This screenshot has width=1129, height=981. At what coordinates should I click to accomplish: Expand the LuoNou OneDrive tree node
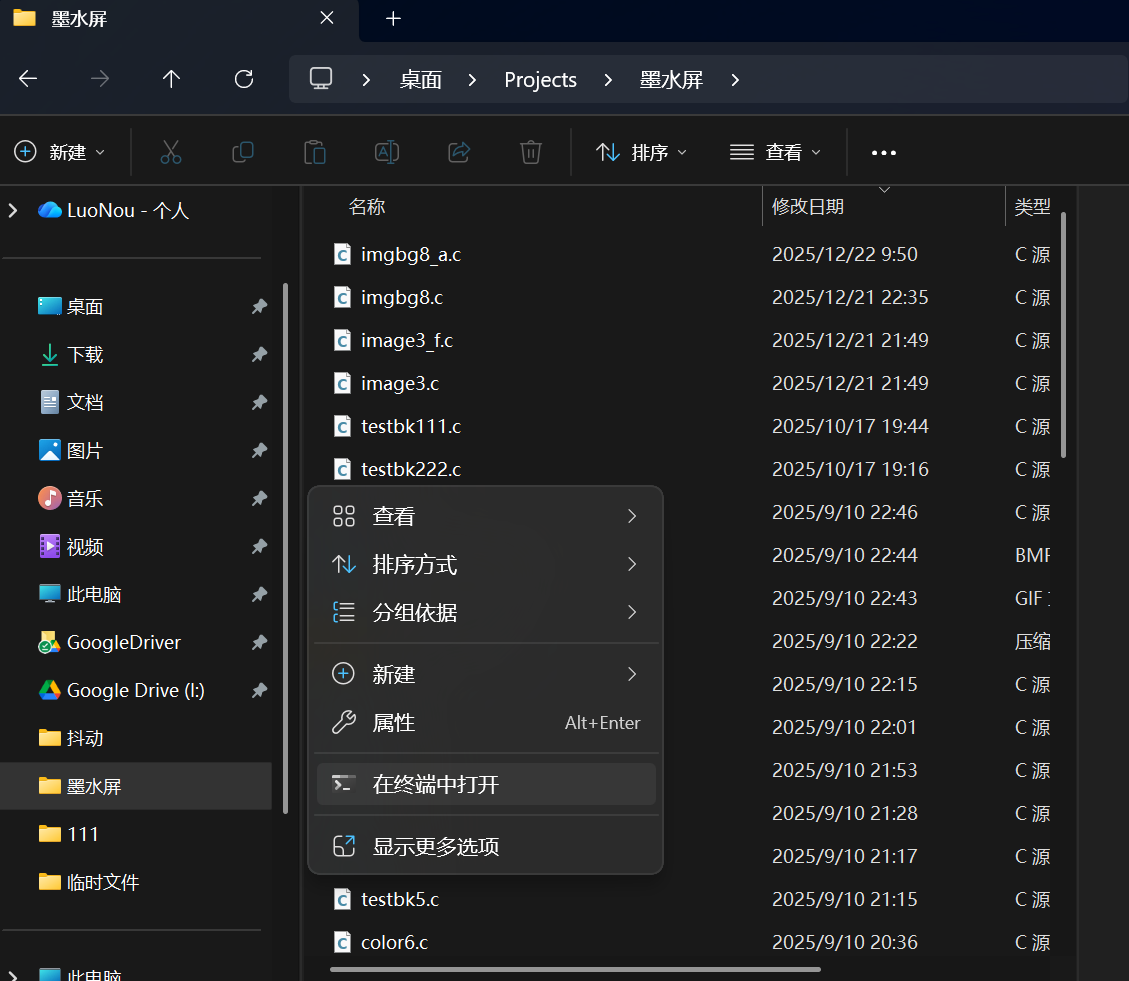(x=13, y=210)
